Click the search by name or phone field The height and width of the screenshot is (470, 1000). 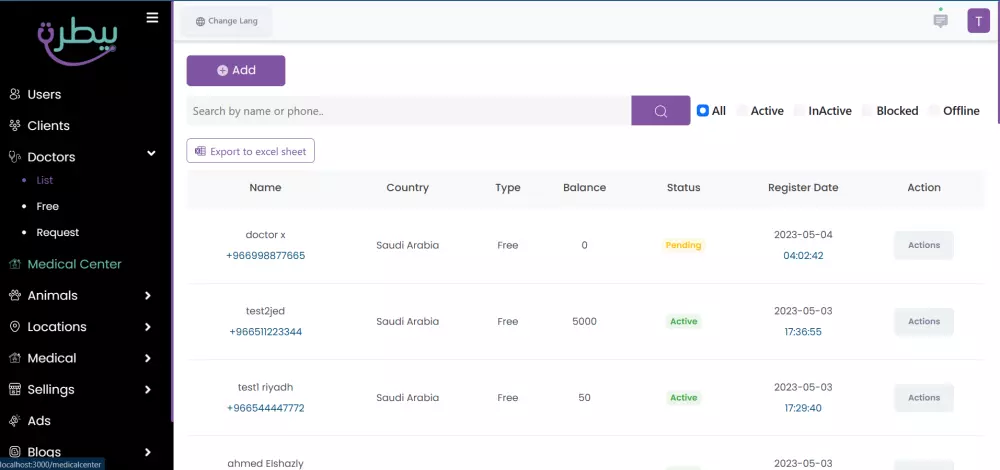(408, 111)
